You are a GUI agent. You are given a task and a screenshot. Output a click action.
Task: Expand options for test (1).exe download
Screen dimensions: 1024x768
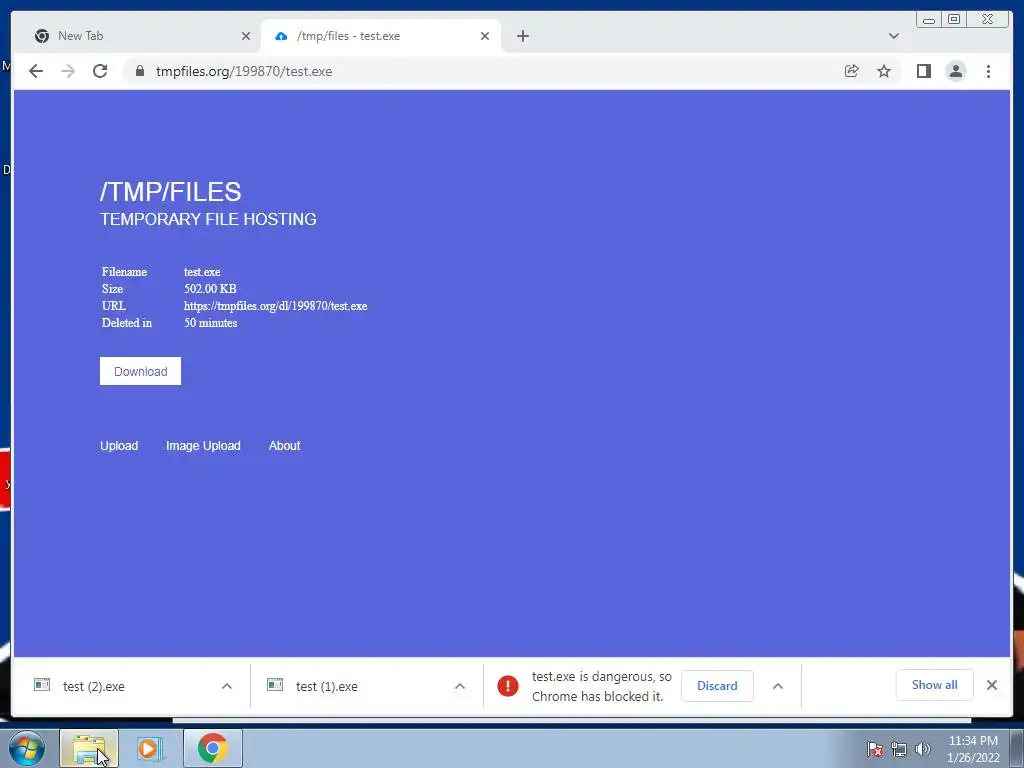click(460, 686)
